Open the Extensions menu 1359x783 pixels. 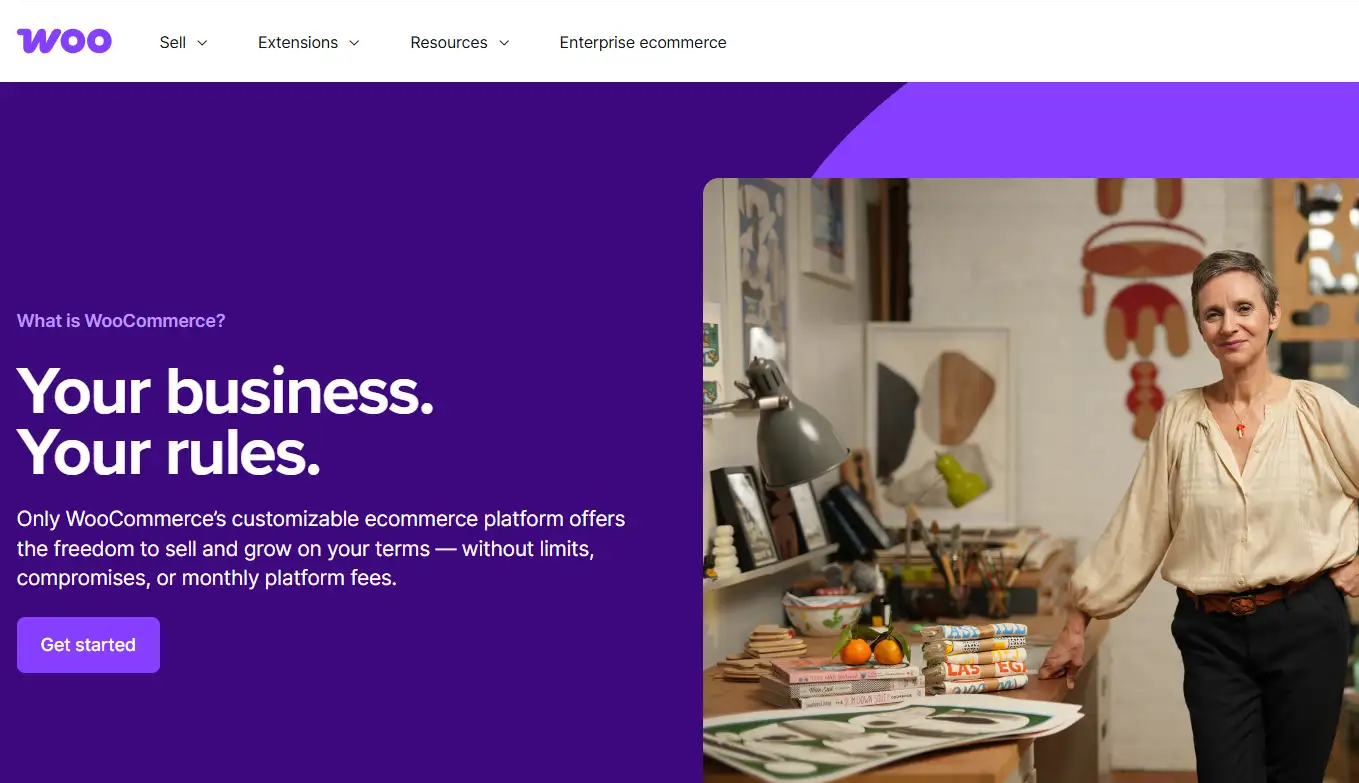click(298, 42)
